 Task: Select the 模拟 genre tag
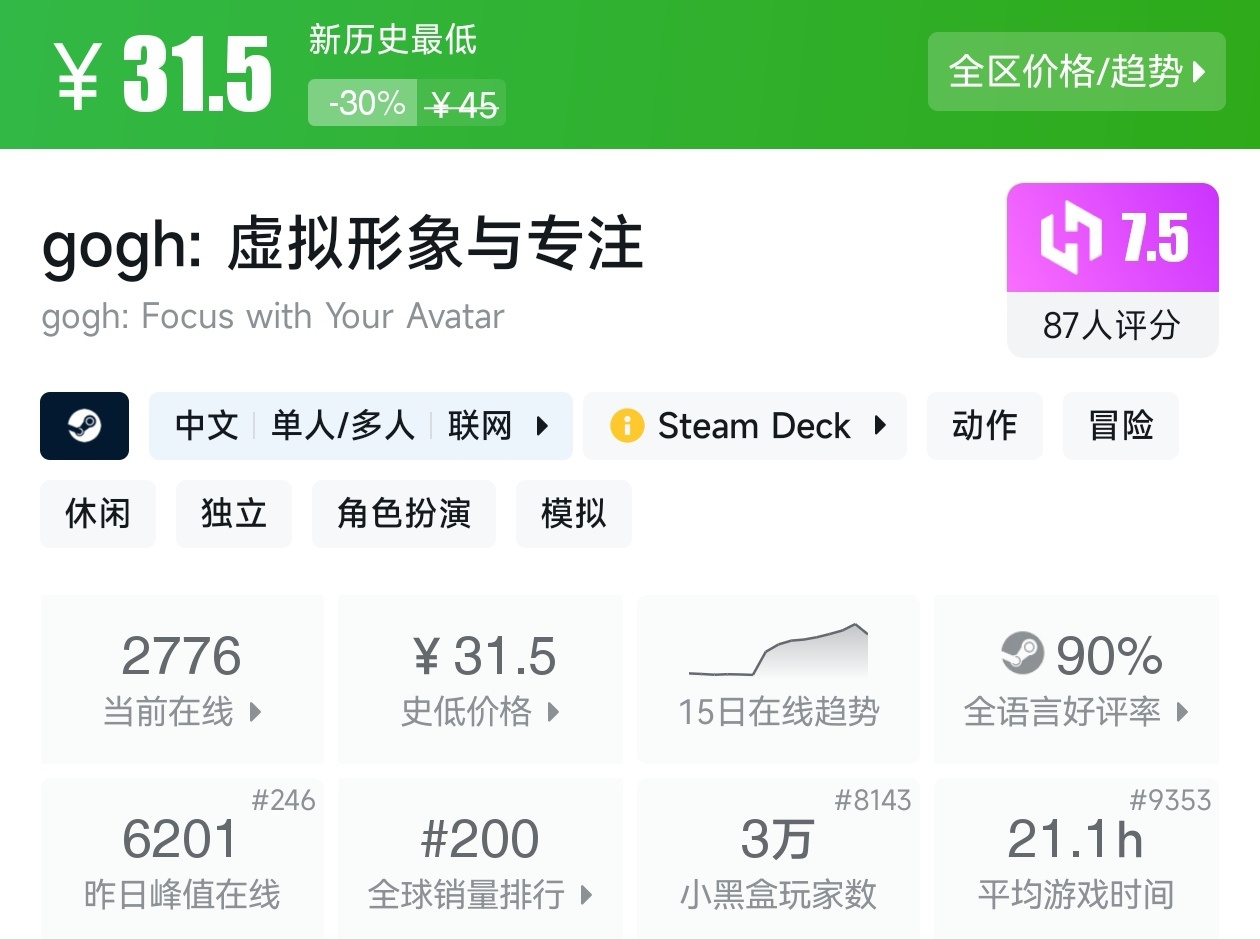click(574, 514)
